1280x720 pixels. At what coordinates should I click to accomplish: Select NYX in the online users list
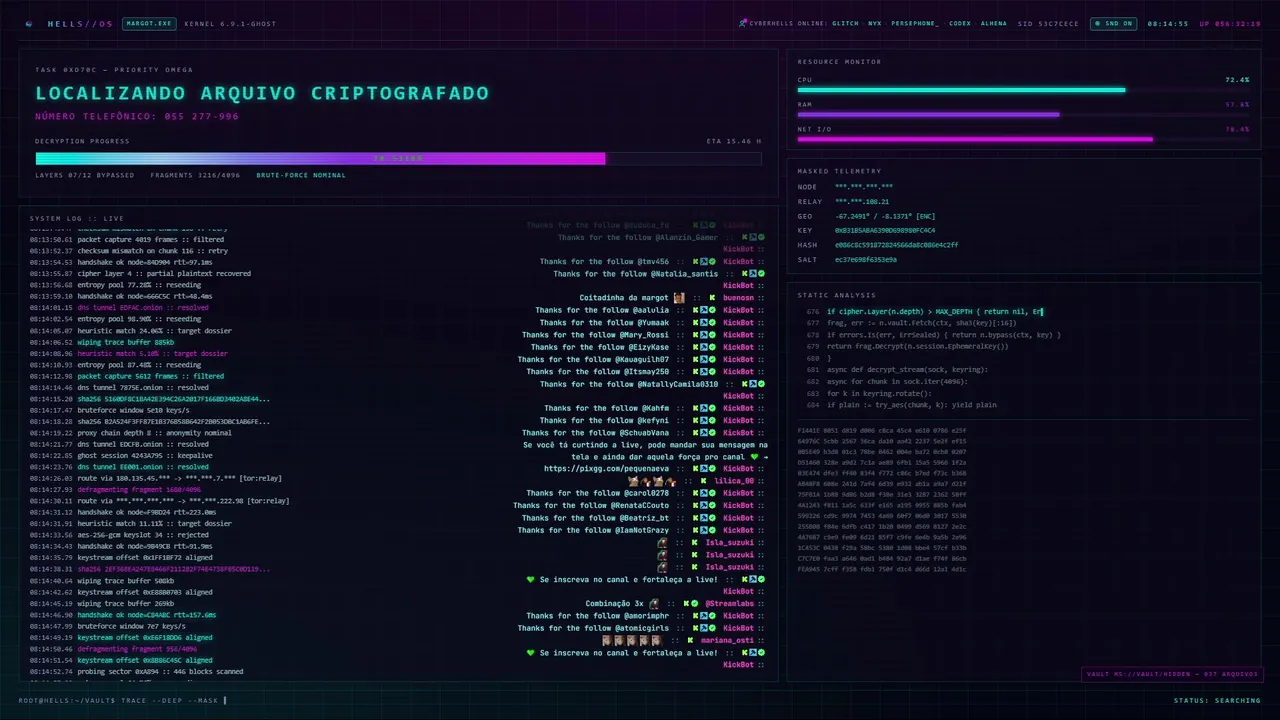875,23
